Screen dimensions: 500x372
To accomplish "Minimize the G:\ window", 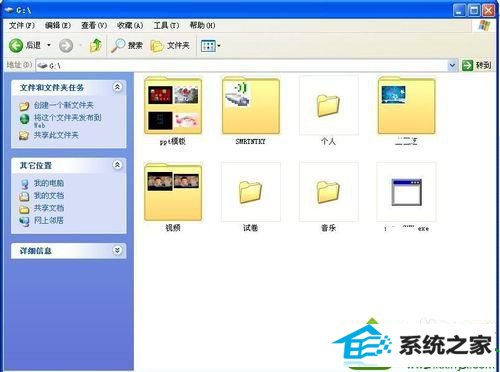I will (x=459, y=10).
